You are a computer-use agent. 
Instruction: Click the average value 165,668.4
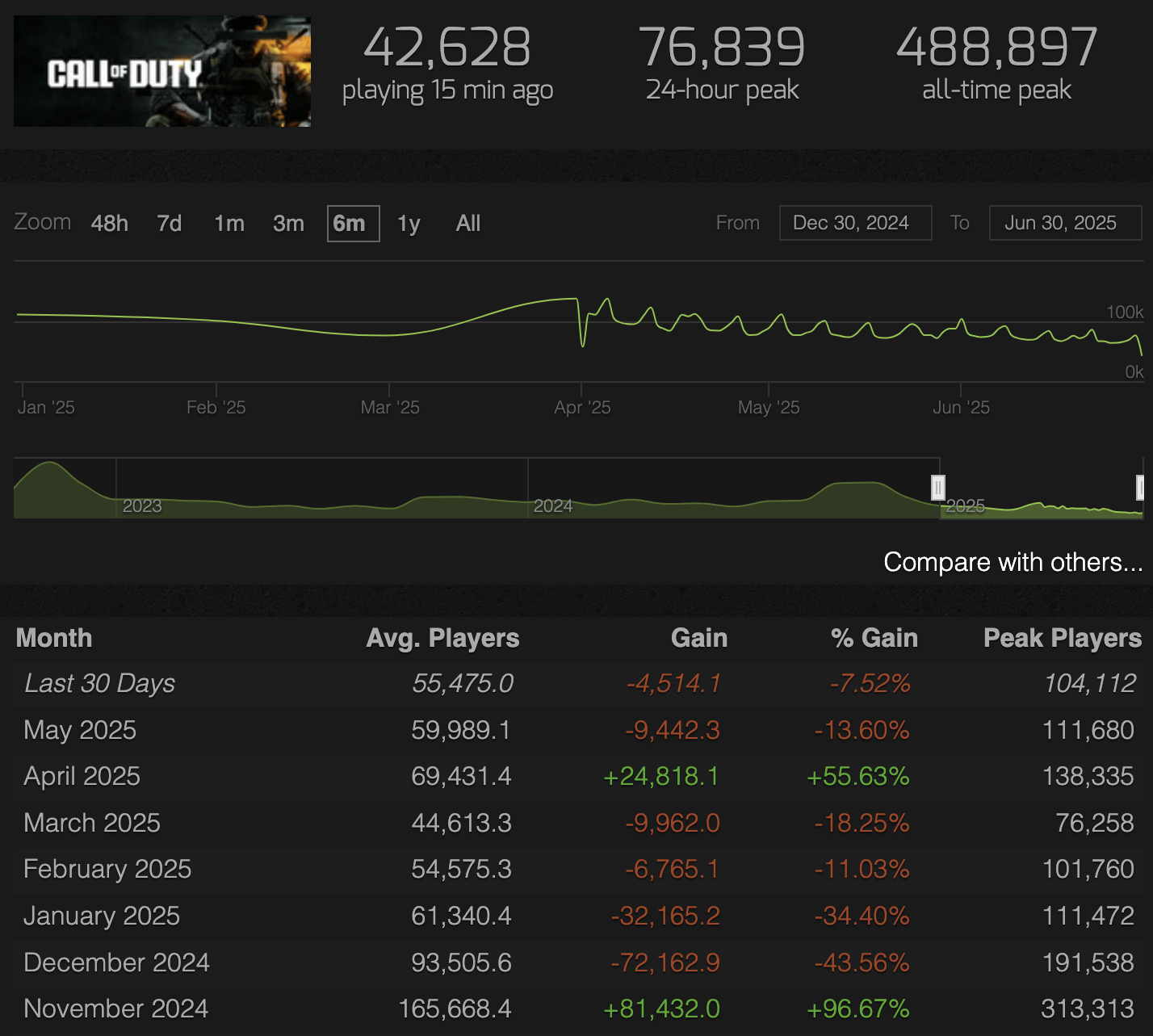(455, 1009)
